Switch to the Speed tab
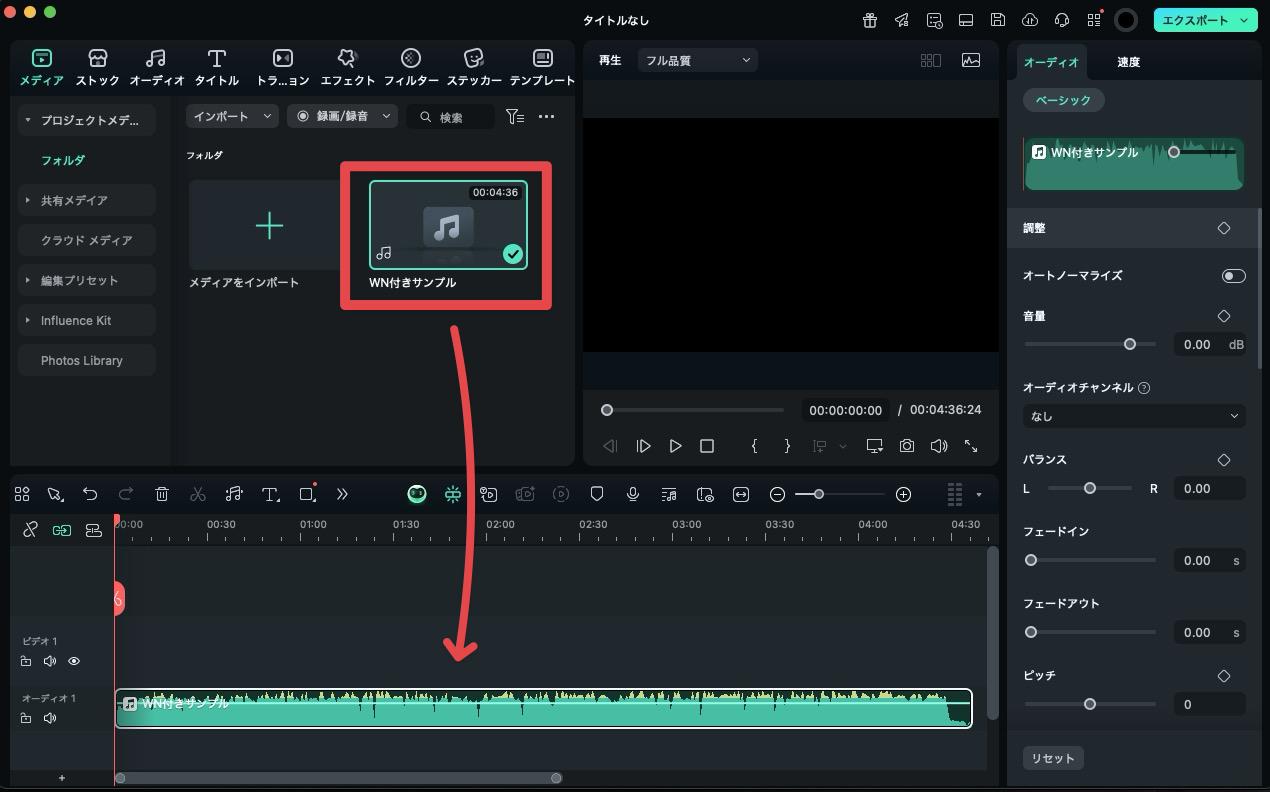 pos(1128,62)
